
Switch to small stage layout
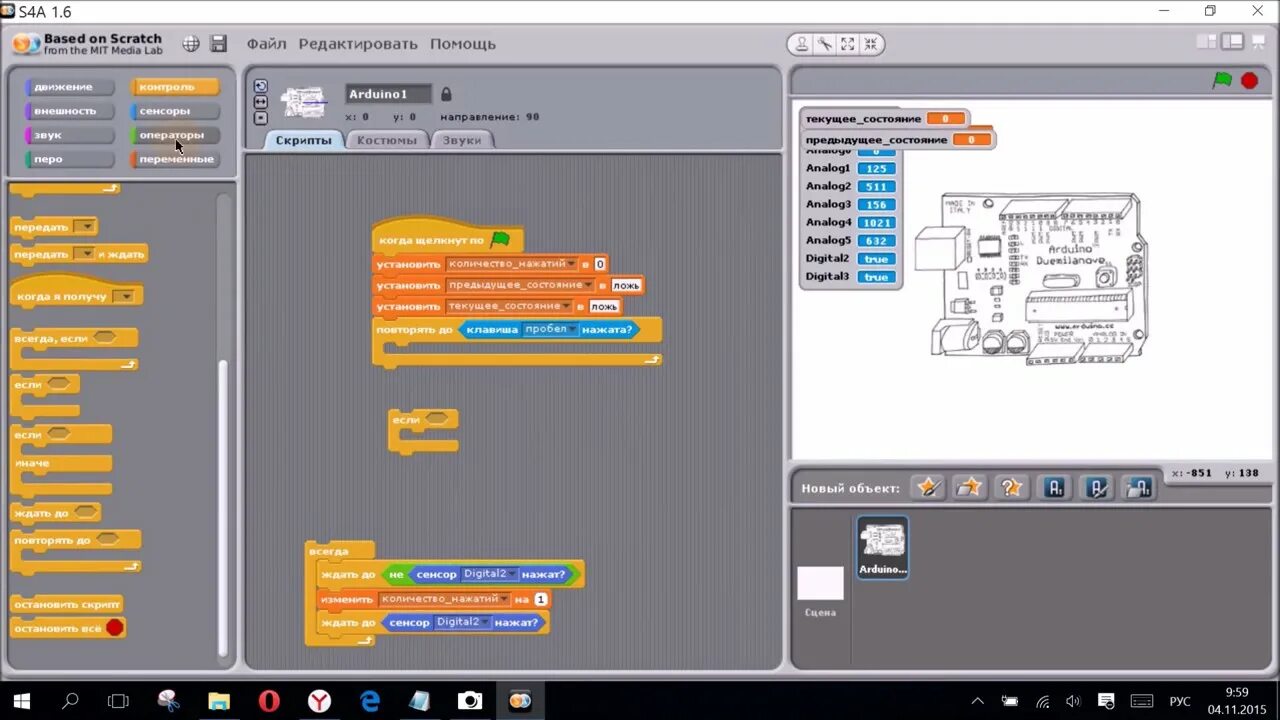(x=1208, y=42)
